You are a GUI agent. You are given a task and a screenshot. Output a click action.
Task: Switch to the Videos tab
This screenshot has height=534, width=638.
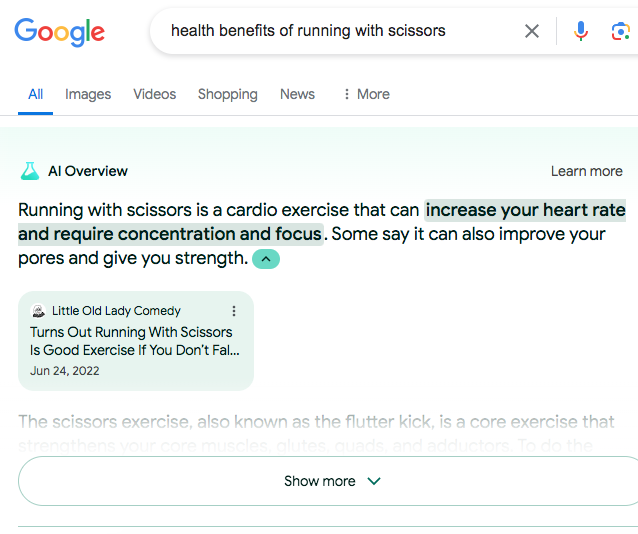tap(155, 94)
